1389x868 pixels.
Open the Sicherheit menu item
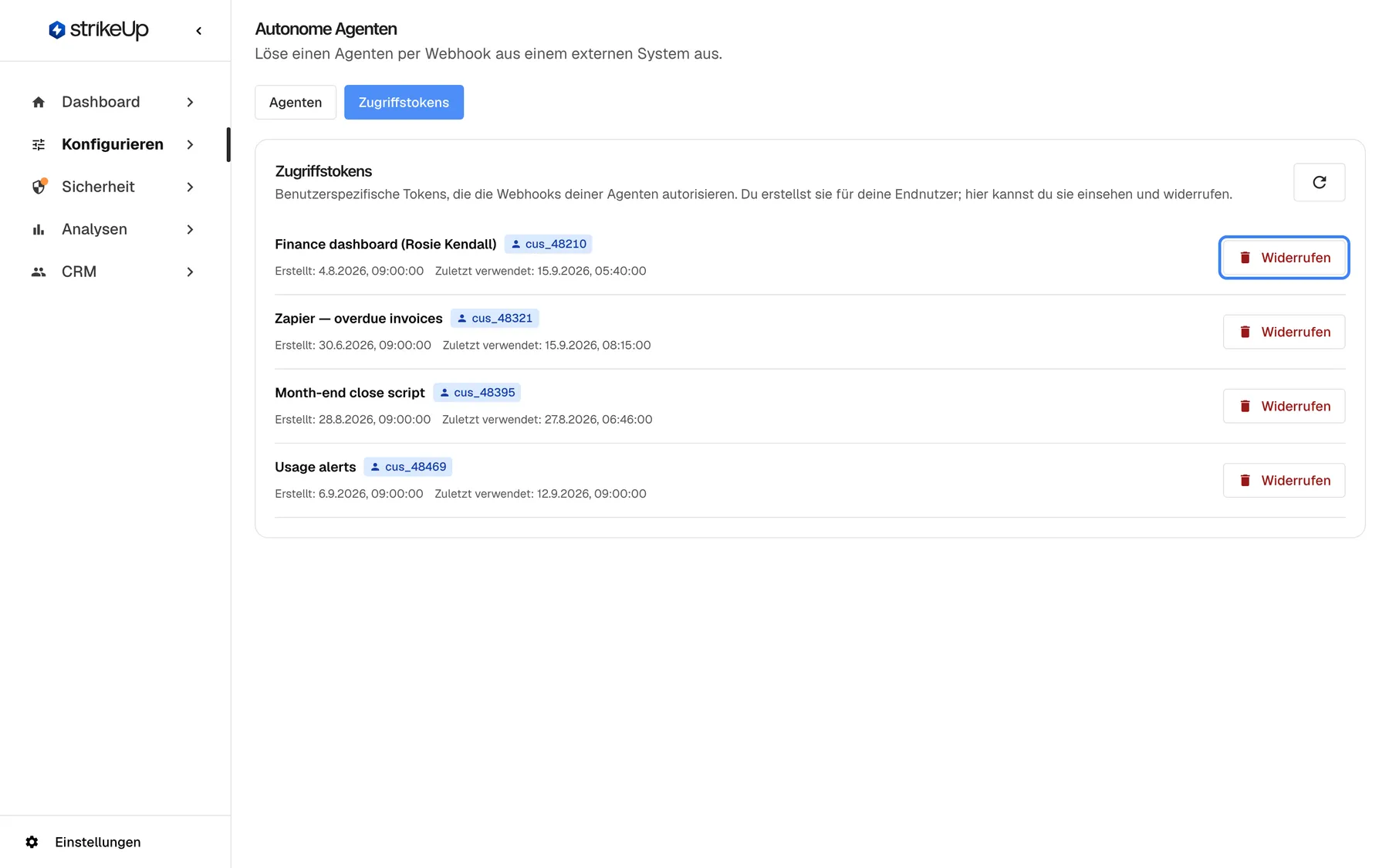[114, 187]
